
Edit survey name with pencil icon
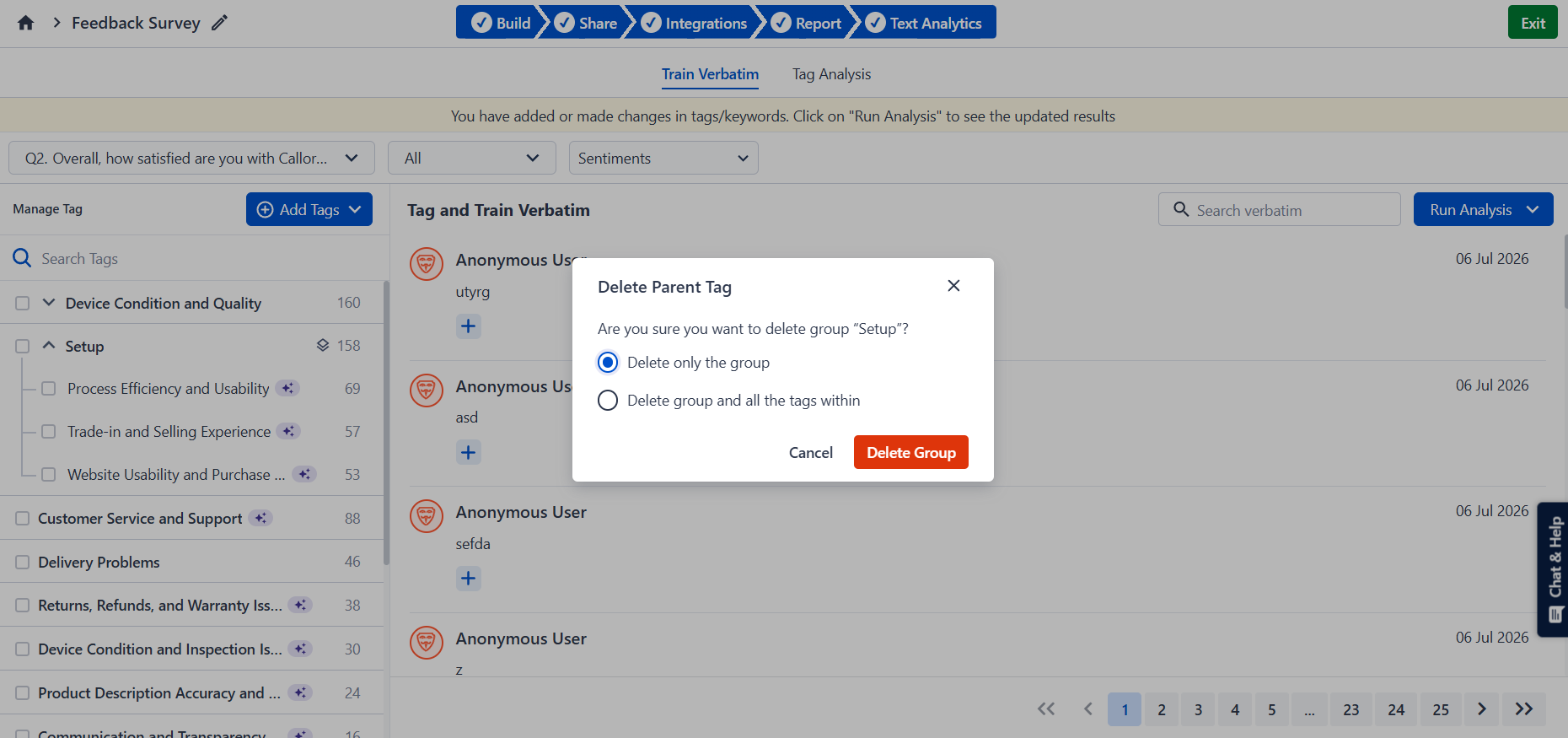click(219, 23)
